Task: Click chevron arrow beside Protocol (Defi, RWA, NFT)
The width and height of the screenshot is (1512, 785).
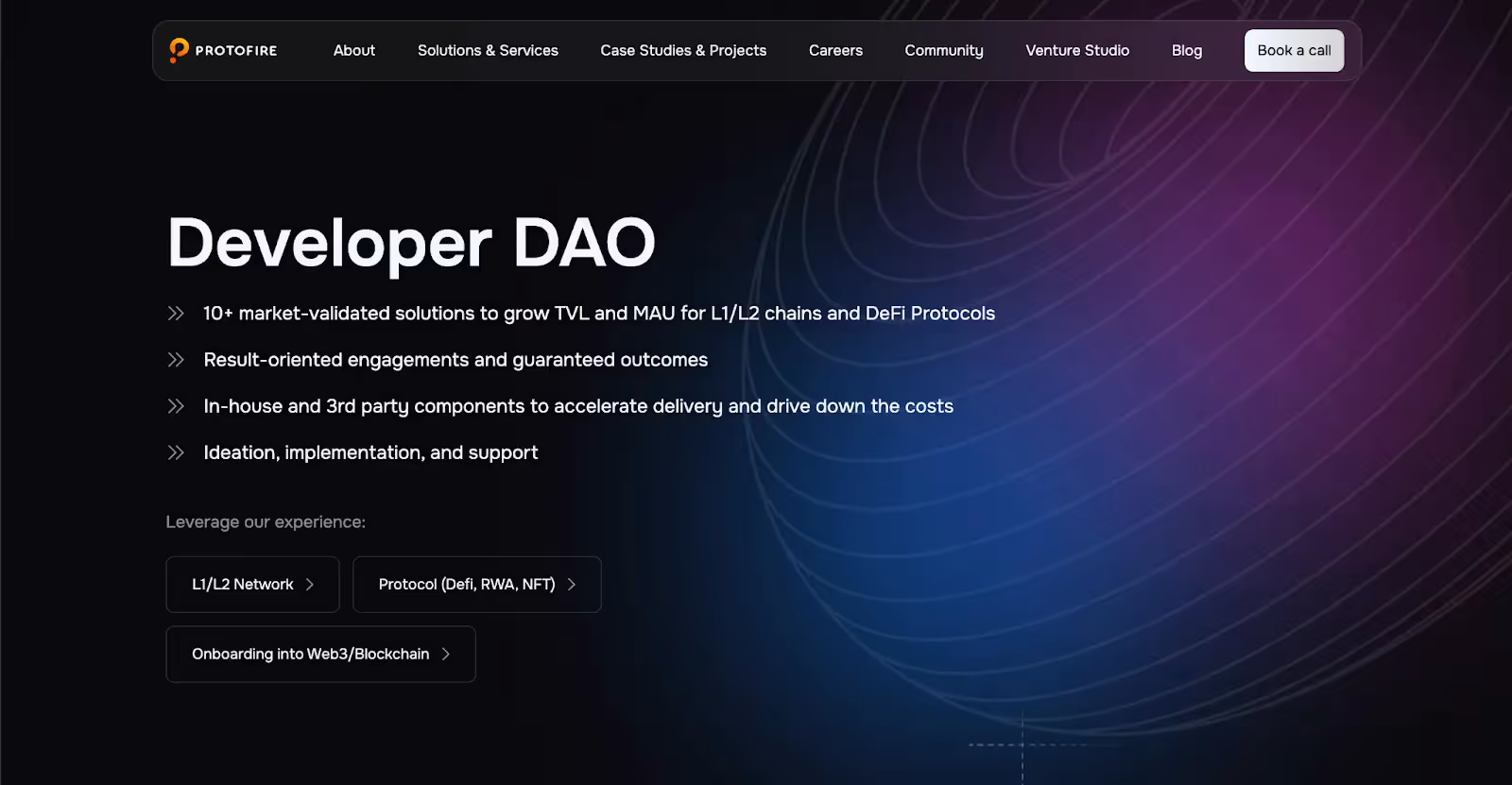Action: point(571,585)
